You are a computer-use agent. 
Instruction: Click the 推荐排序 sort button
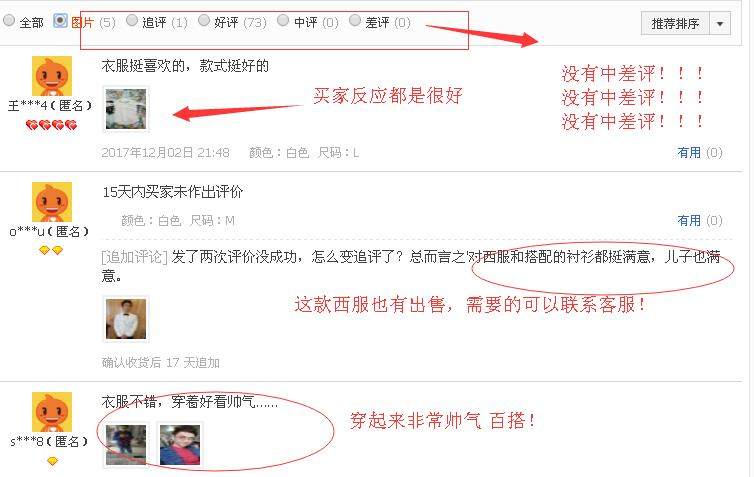pos(675,24)
